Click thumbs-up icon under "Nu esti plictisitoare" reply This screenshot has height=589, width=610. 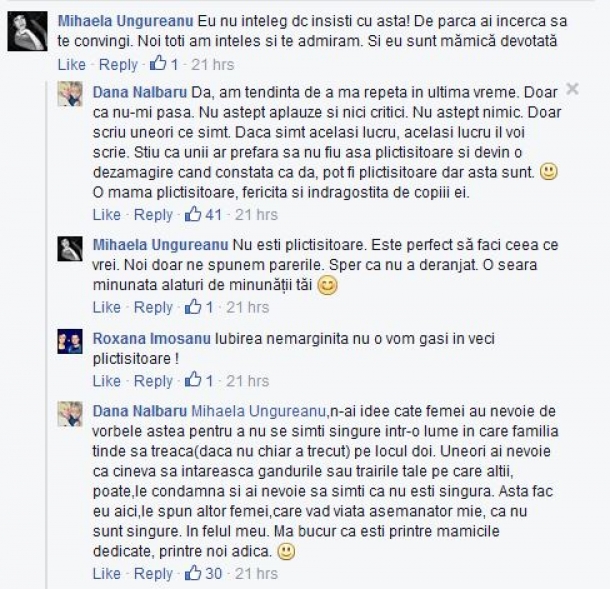(193, 307)
